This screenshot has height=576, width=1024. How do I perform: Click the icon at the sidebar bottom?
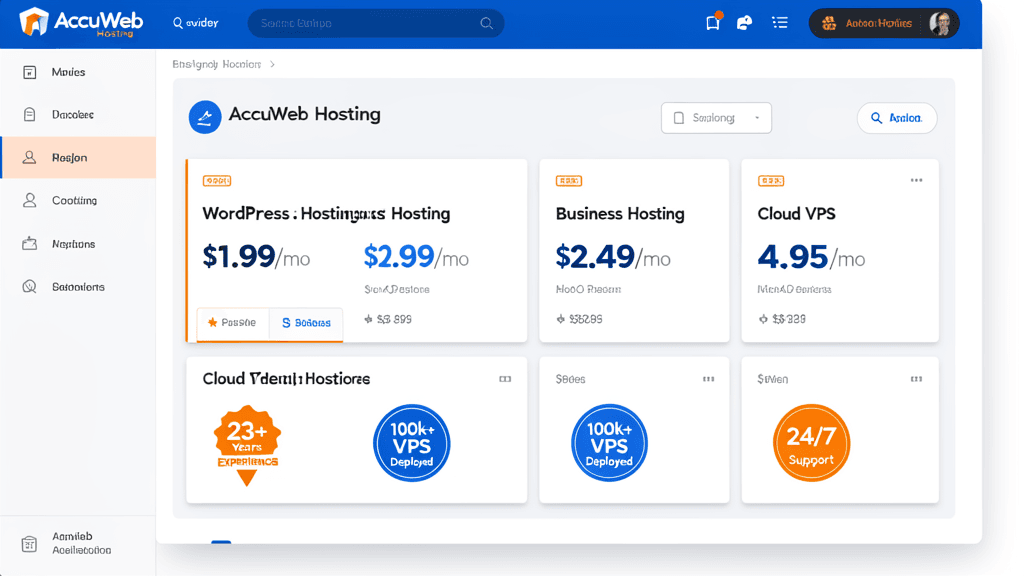click(29, 543)
